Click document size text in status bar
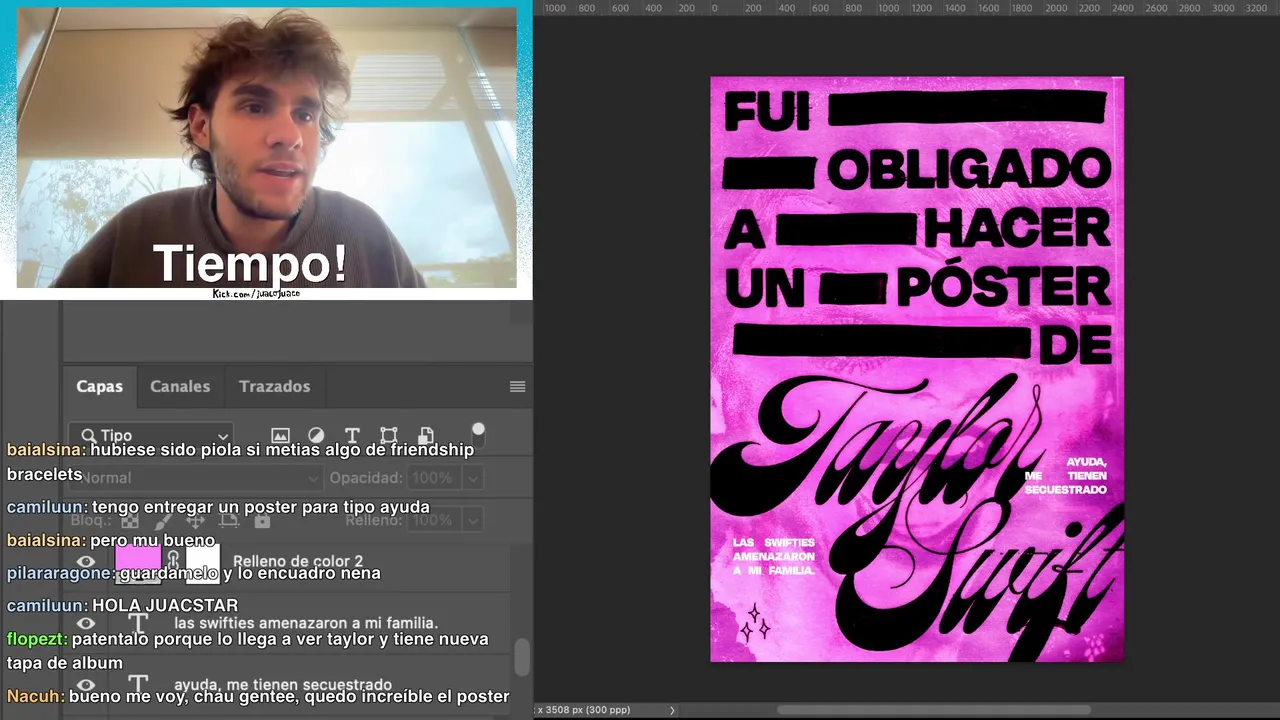1280x720 pixels. point(585,710)
